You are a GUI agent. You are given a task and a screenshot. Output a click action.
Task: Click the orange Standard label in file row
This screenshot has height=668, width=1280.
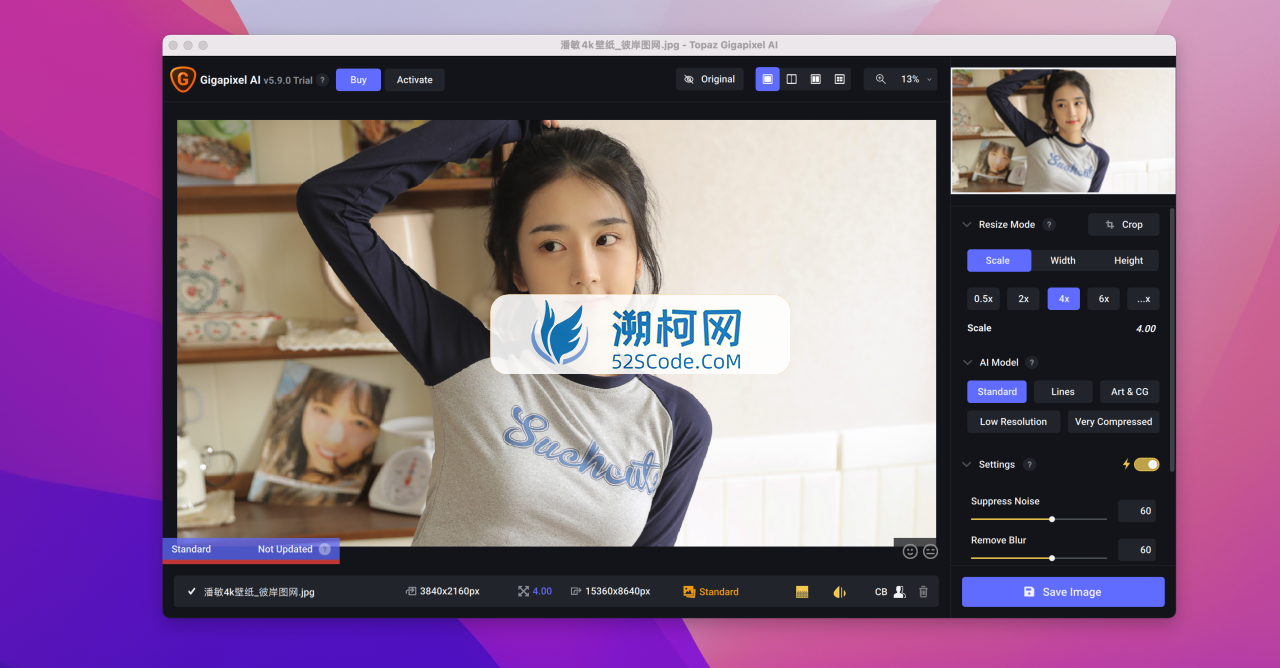pos(719,592)
